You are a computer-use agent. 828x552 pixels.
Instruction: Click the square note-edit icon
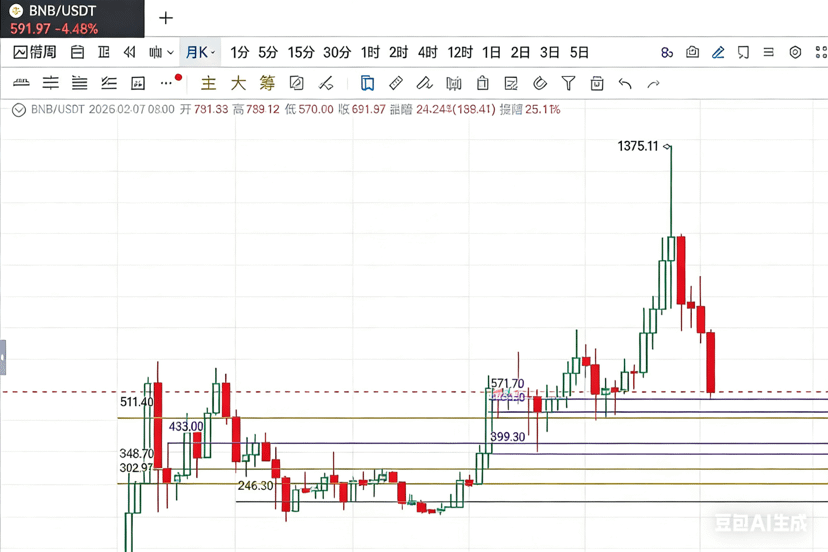[297, 83]
